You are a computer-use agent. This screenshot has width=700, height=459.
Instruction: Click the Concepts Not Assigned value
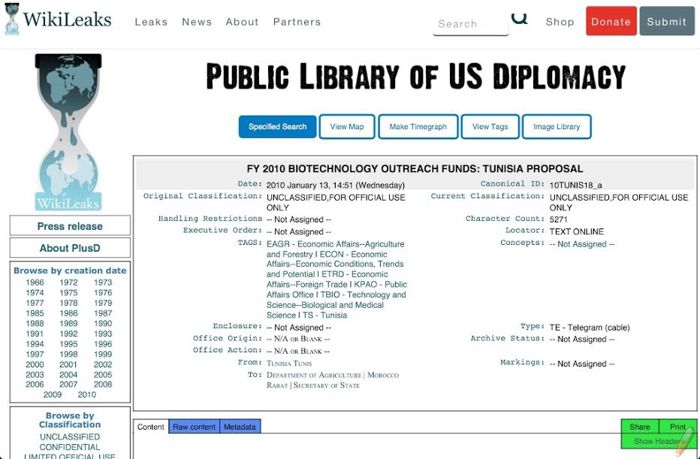(x=582, y=244)
